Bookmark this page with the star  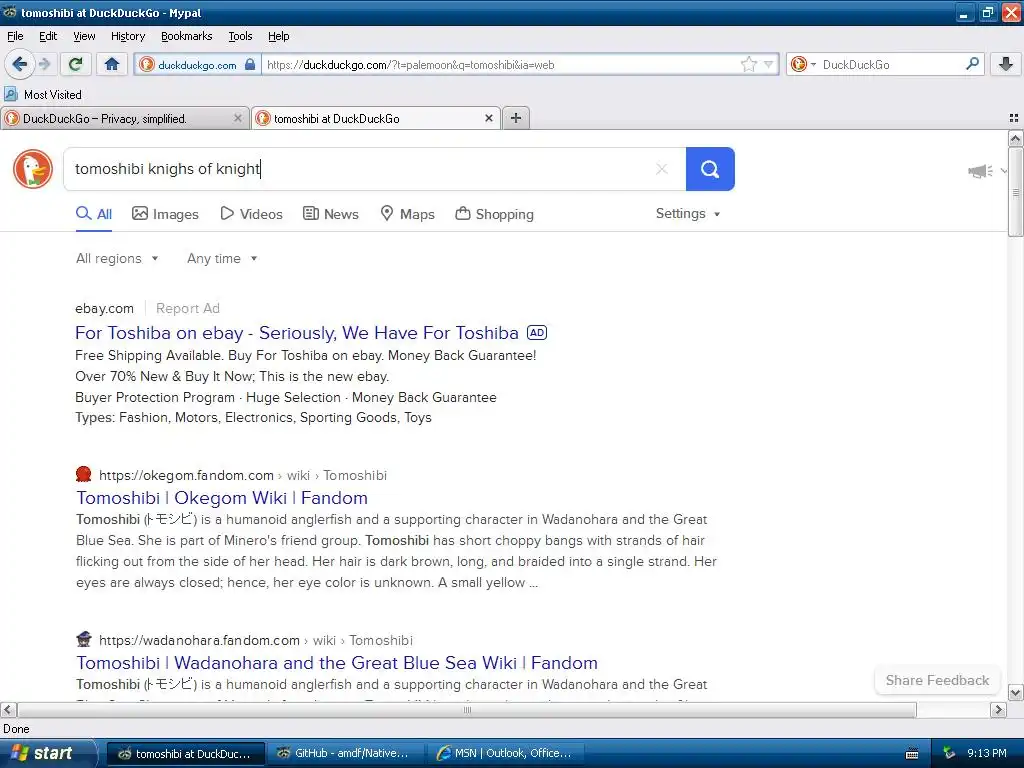point(748,64)
